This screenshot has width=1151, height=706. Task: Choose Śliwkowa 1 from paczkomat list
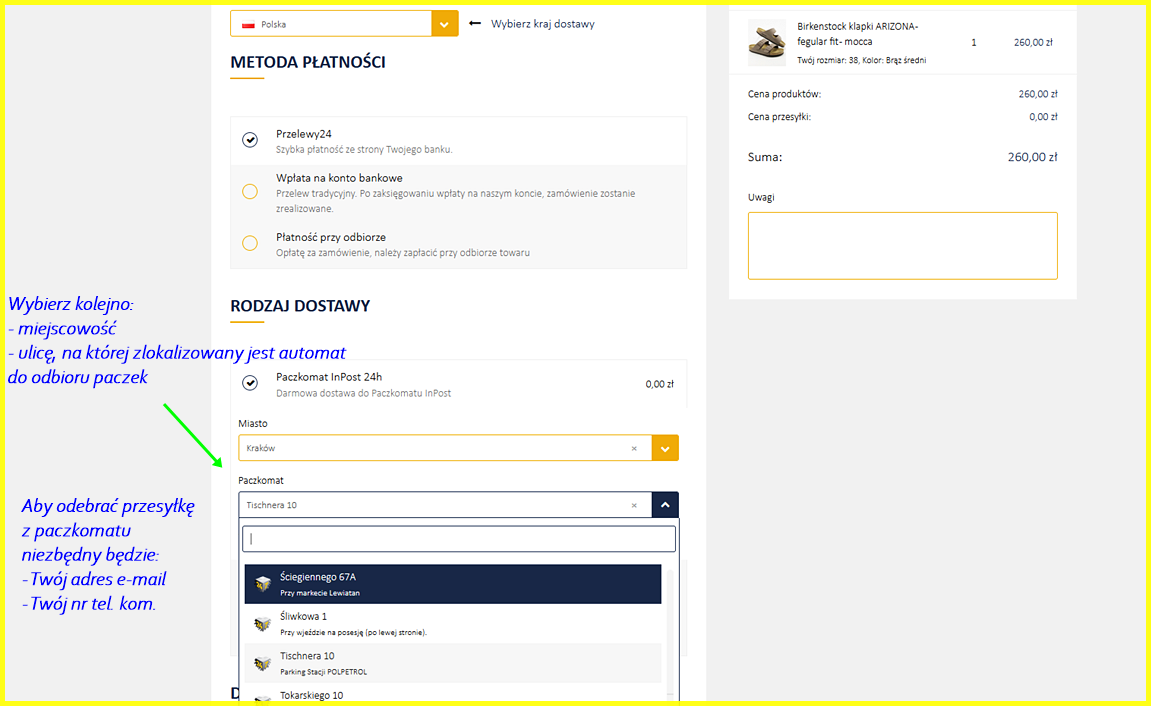coord(453,624)
